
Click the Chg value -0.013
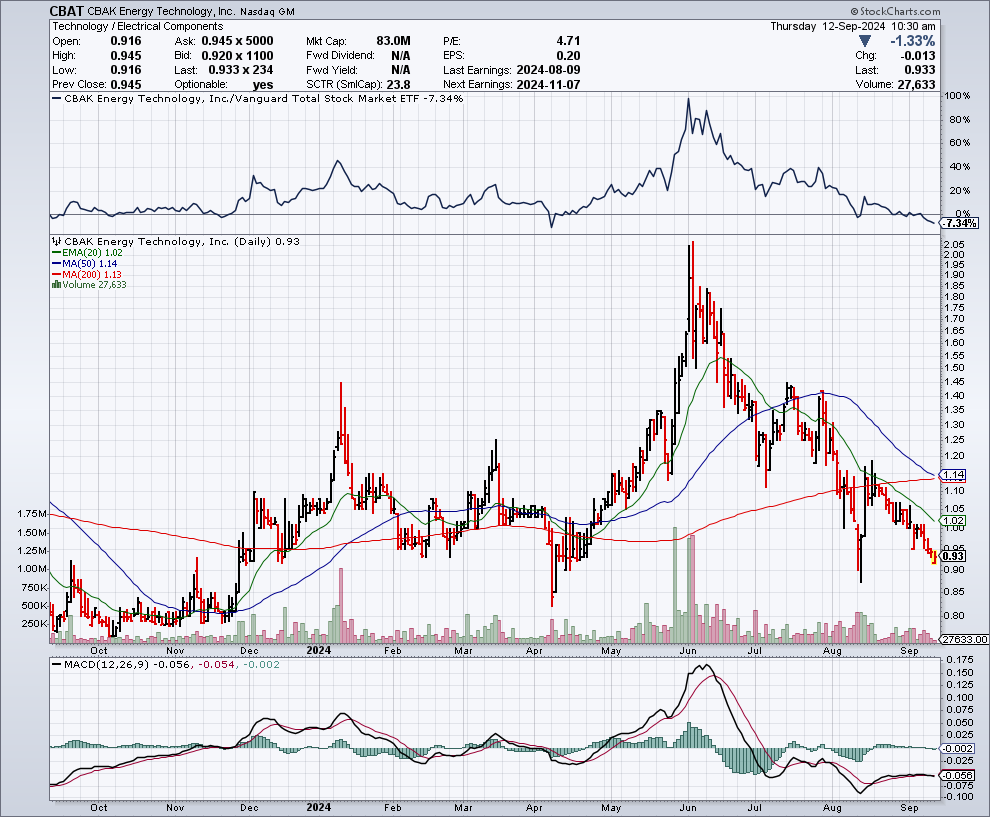tap(917, 56)
